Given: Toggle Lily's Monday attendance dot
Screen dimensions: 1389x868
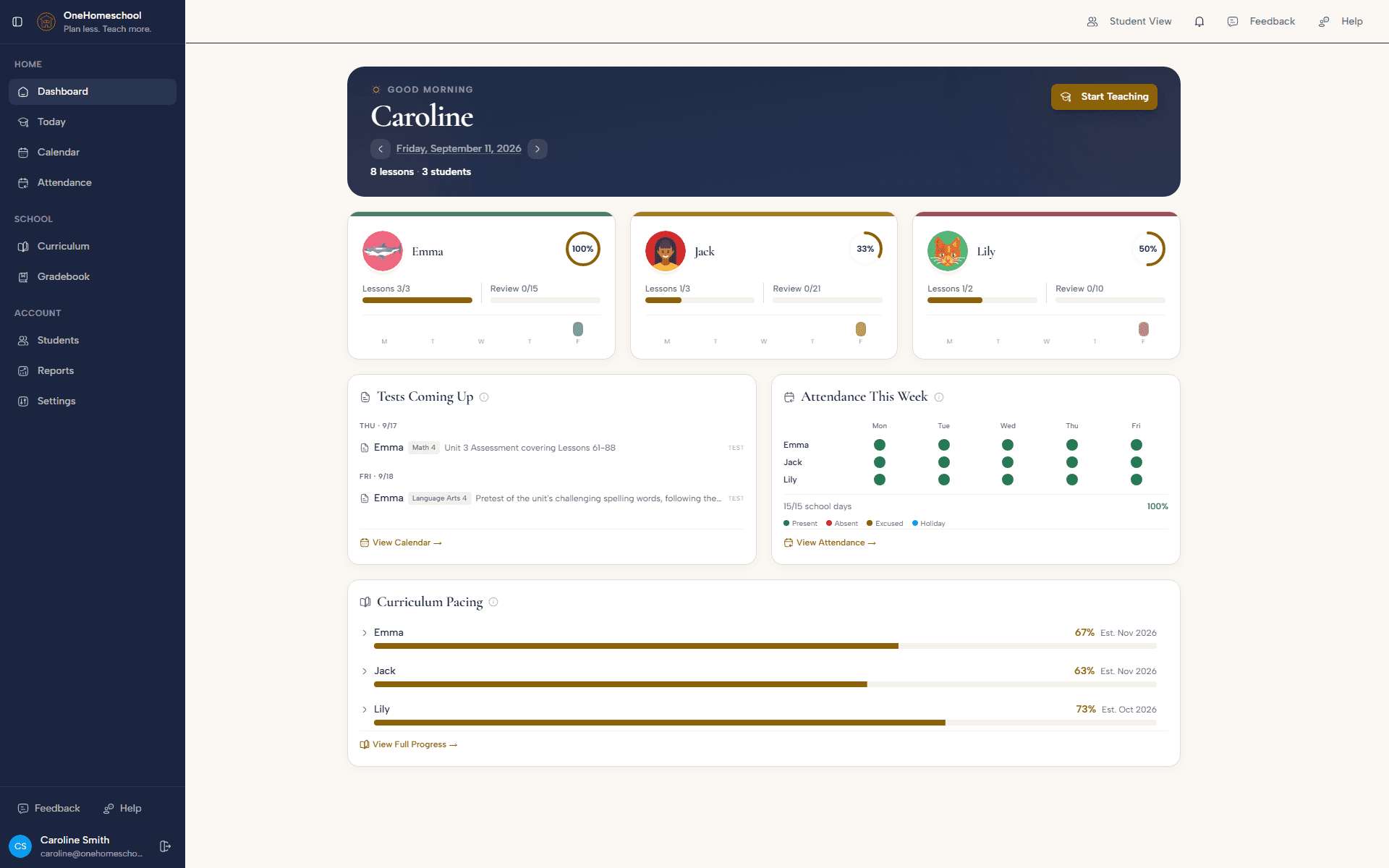Looking at the screenshot, I should [880, 480].
